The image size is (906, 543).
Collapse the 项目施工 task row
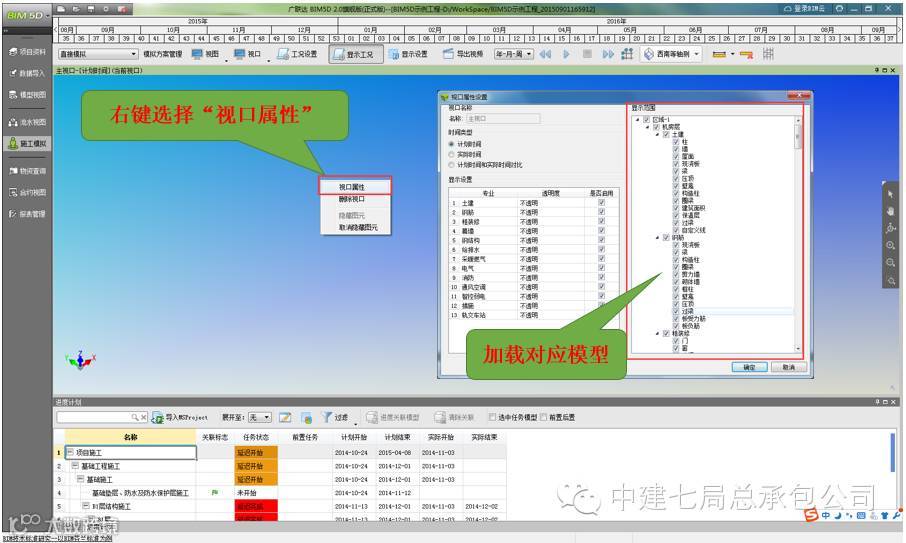(x=70, y=452)
